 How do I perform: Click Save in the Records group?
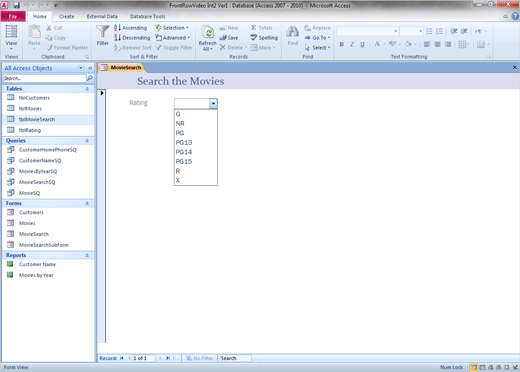(229, 38)
